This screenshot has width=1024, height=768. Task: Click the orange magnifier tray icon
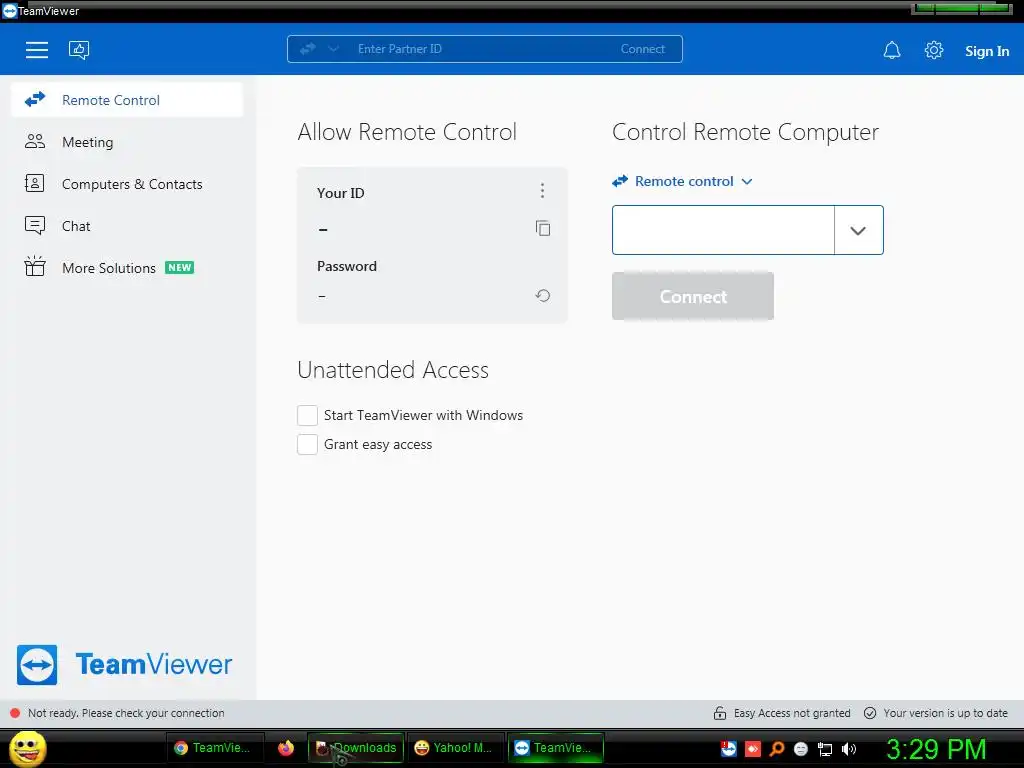tap(777, 749)
